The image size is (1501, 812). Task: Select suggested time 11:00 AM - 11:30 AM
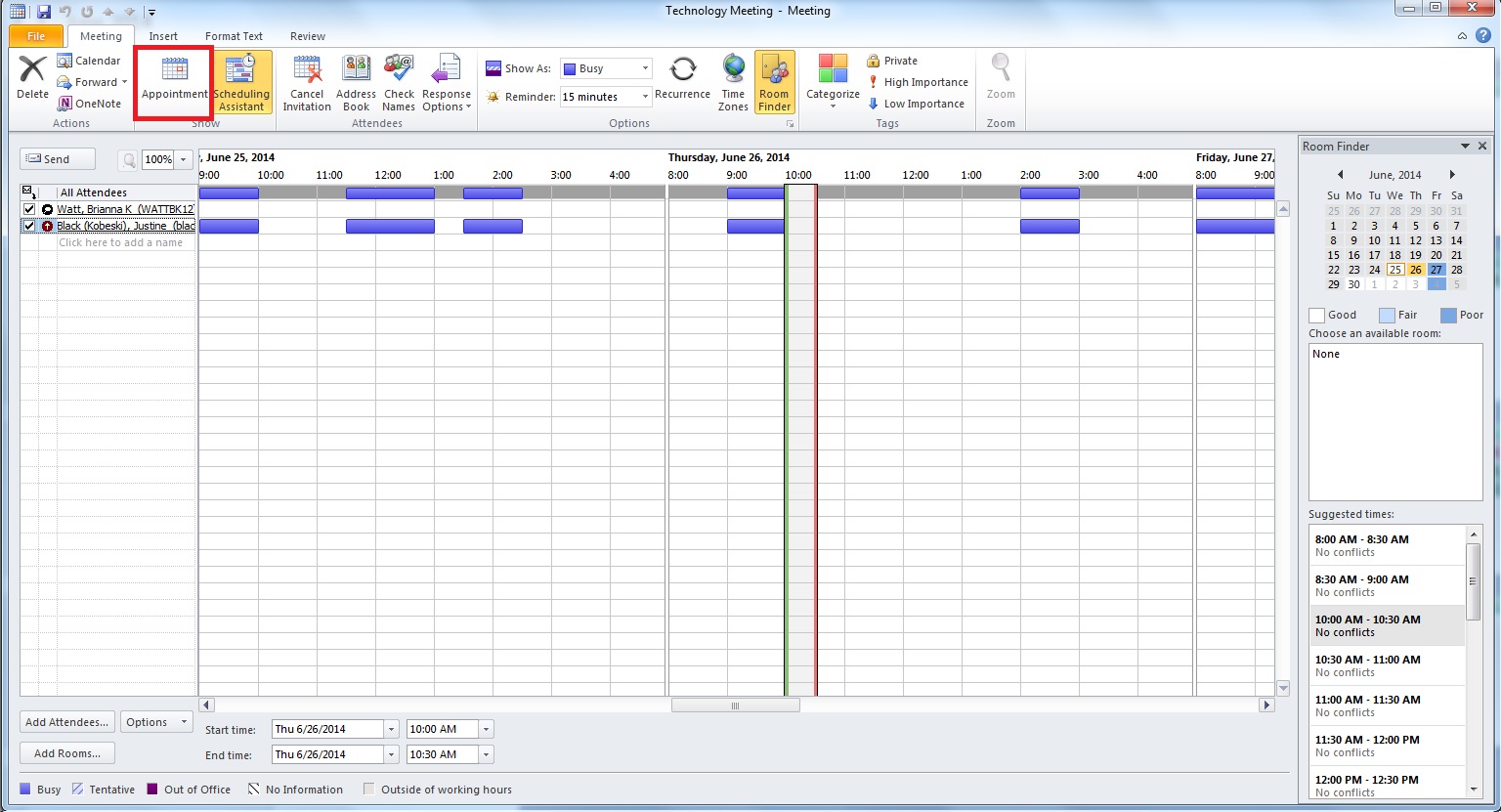(1388, 705)
